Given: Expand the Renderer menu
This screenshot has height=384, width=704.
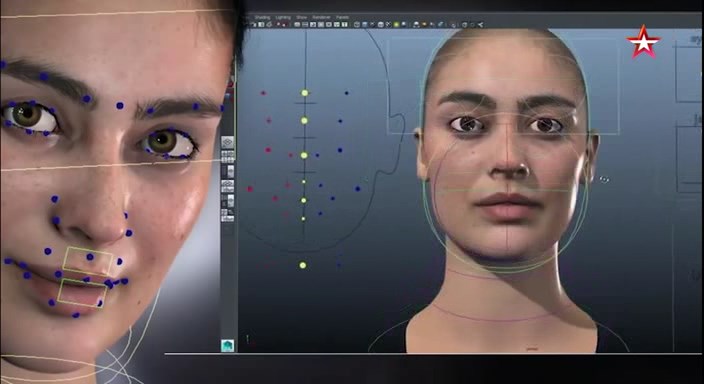Looking at the screenshot, I should pyautogui.click(x=321, y=18).
